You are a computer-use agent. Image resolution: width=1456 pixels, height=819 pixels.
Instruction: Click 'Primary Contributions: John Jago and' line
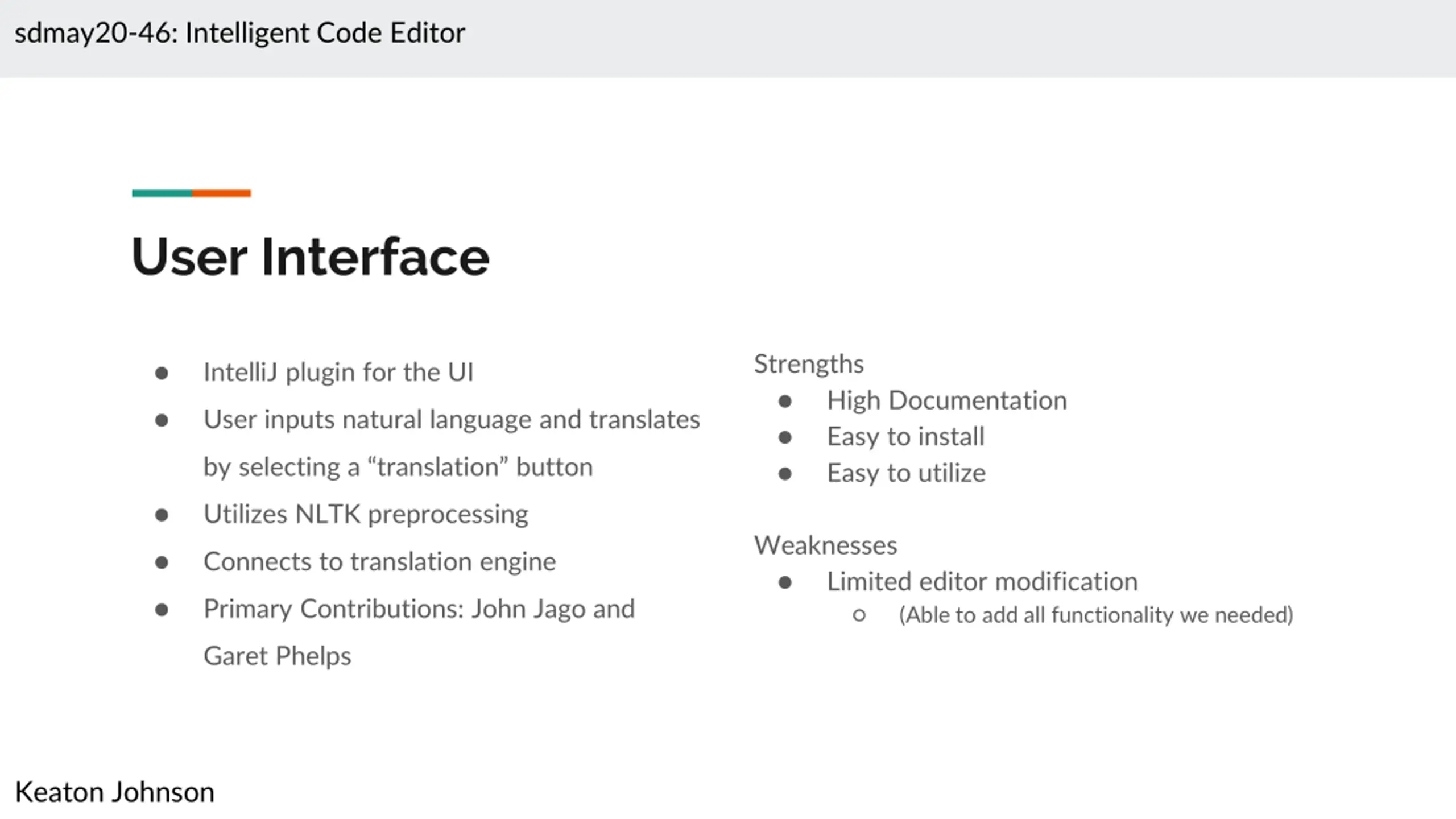click(x=419, y=609)
